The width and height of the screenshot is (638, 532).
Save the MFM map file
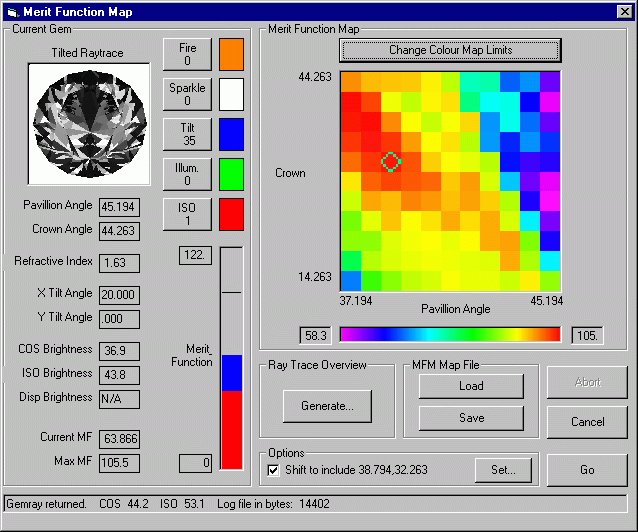(471, 418)
